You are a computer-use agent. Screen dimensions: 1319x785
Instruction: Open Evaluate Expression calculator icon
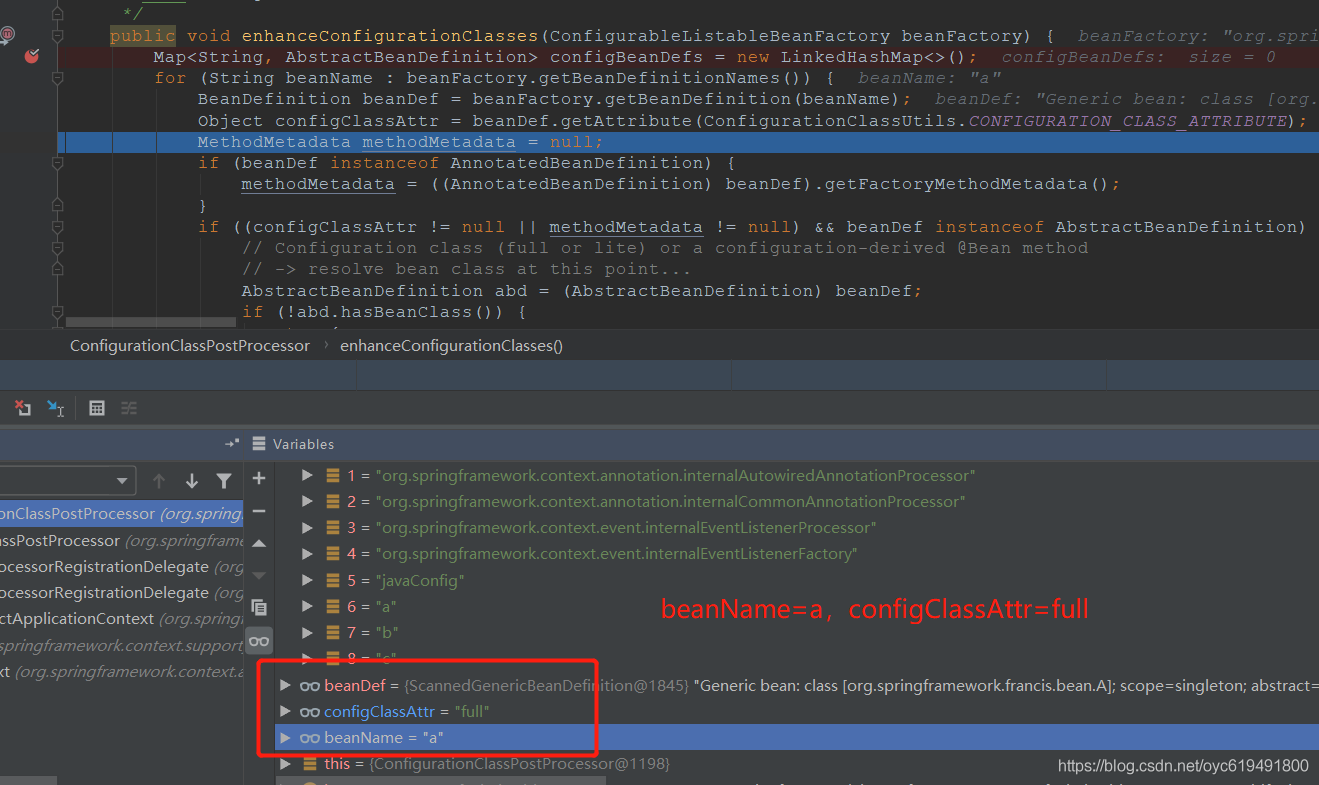[97, 408]
